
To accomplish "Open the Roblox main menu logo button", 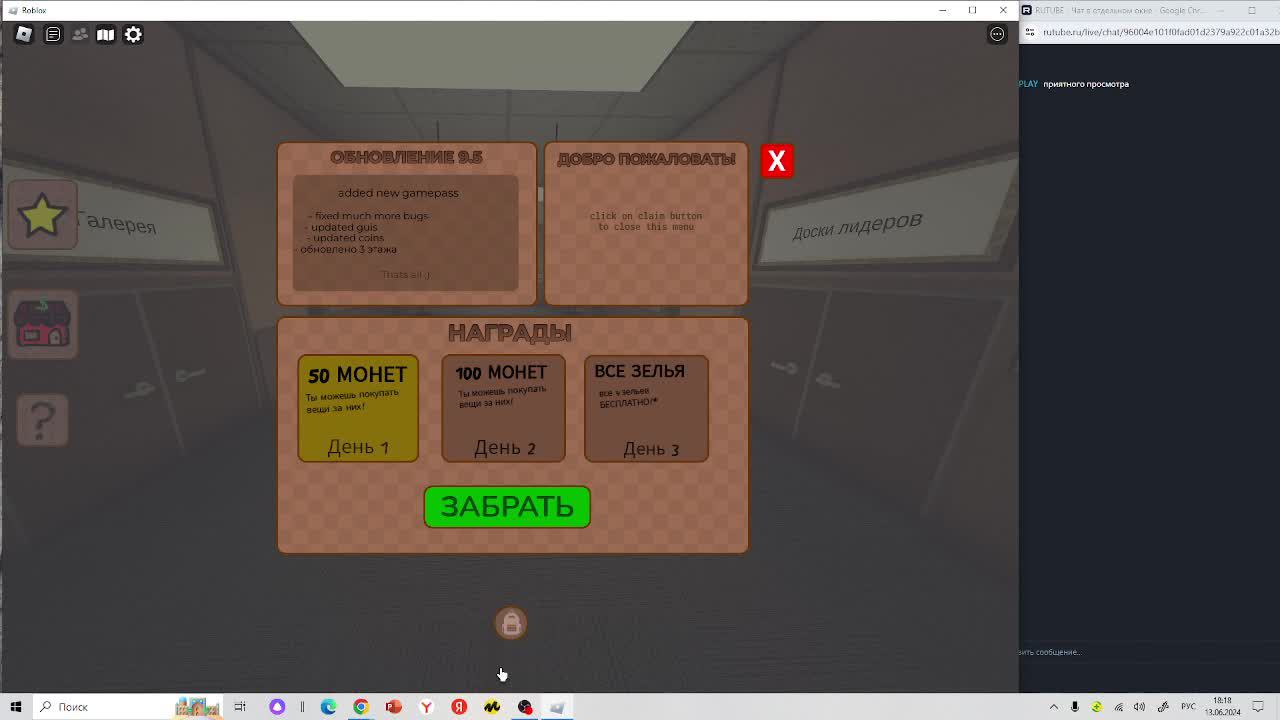I will (24, 34).
